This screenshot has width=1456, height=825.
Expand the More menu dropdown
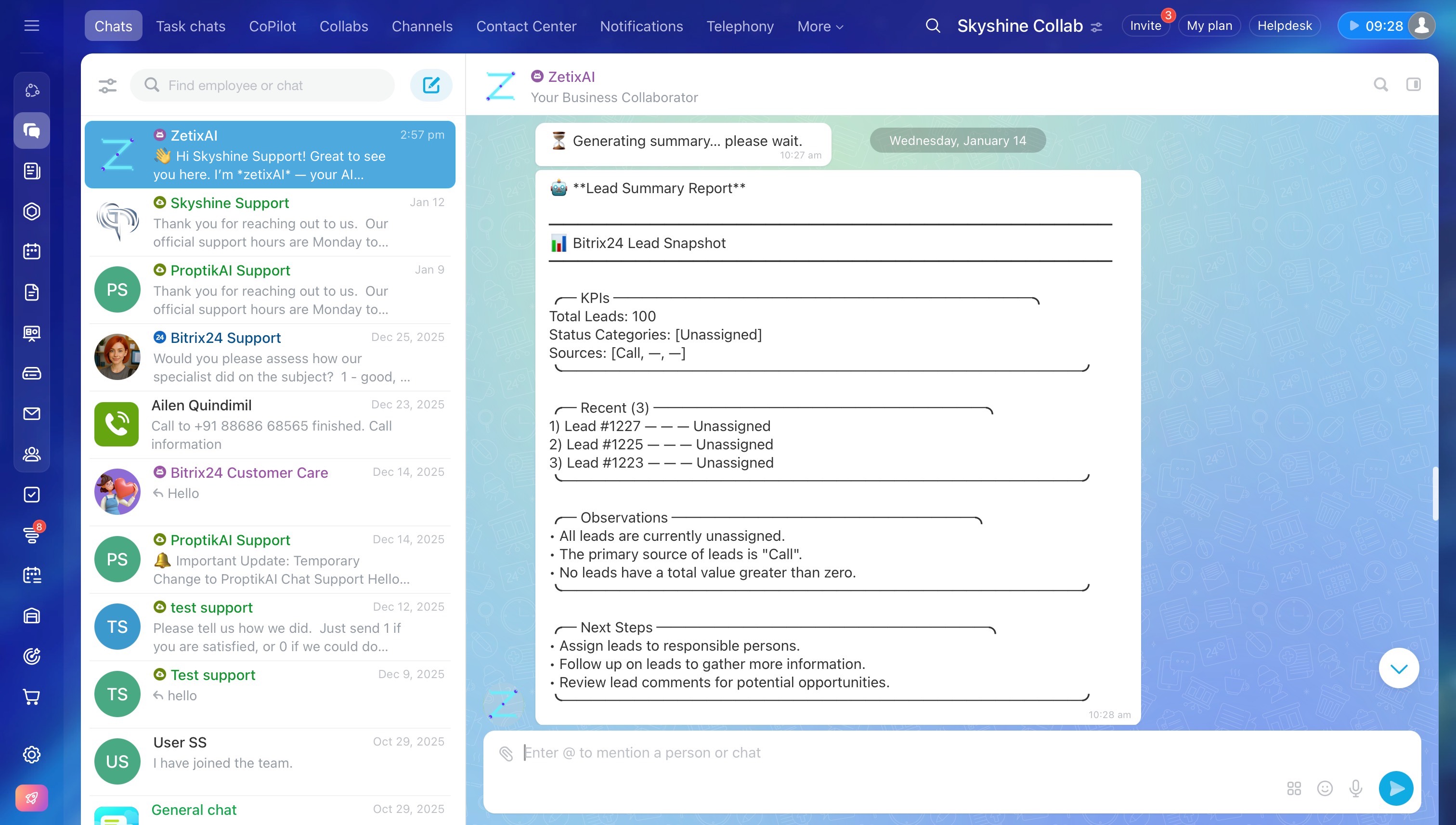click(819, 26)
